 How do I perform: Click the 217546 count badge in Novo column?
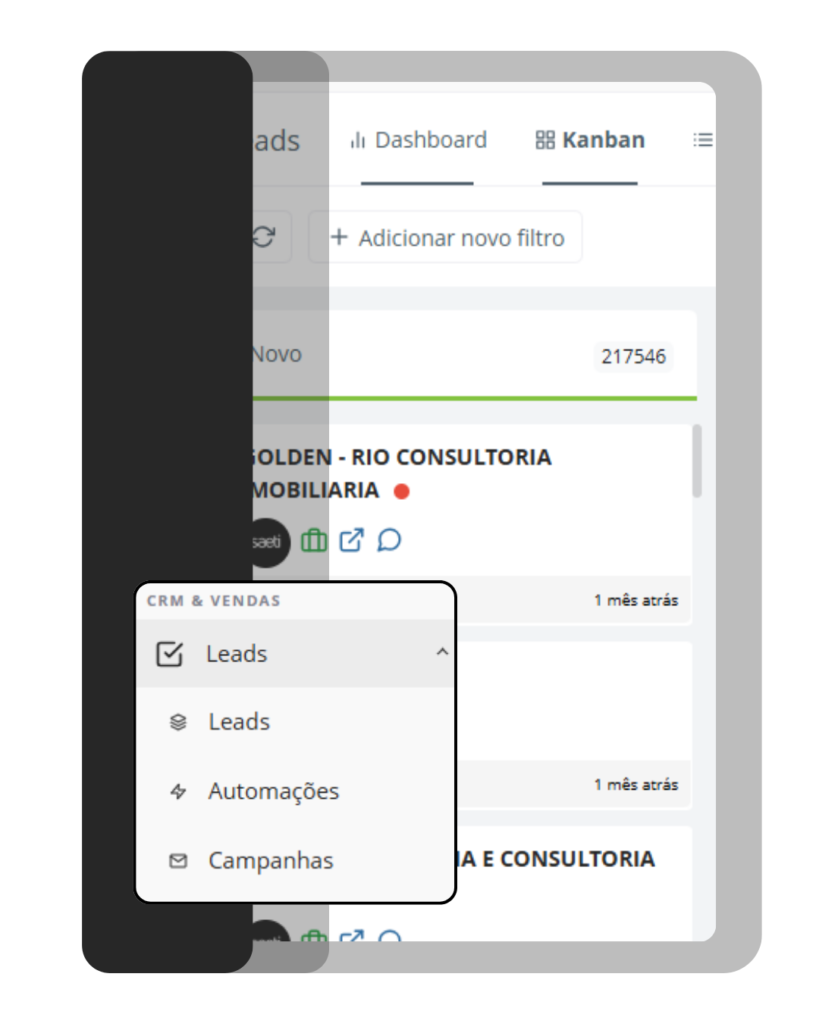[x=634, y=357]
